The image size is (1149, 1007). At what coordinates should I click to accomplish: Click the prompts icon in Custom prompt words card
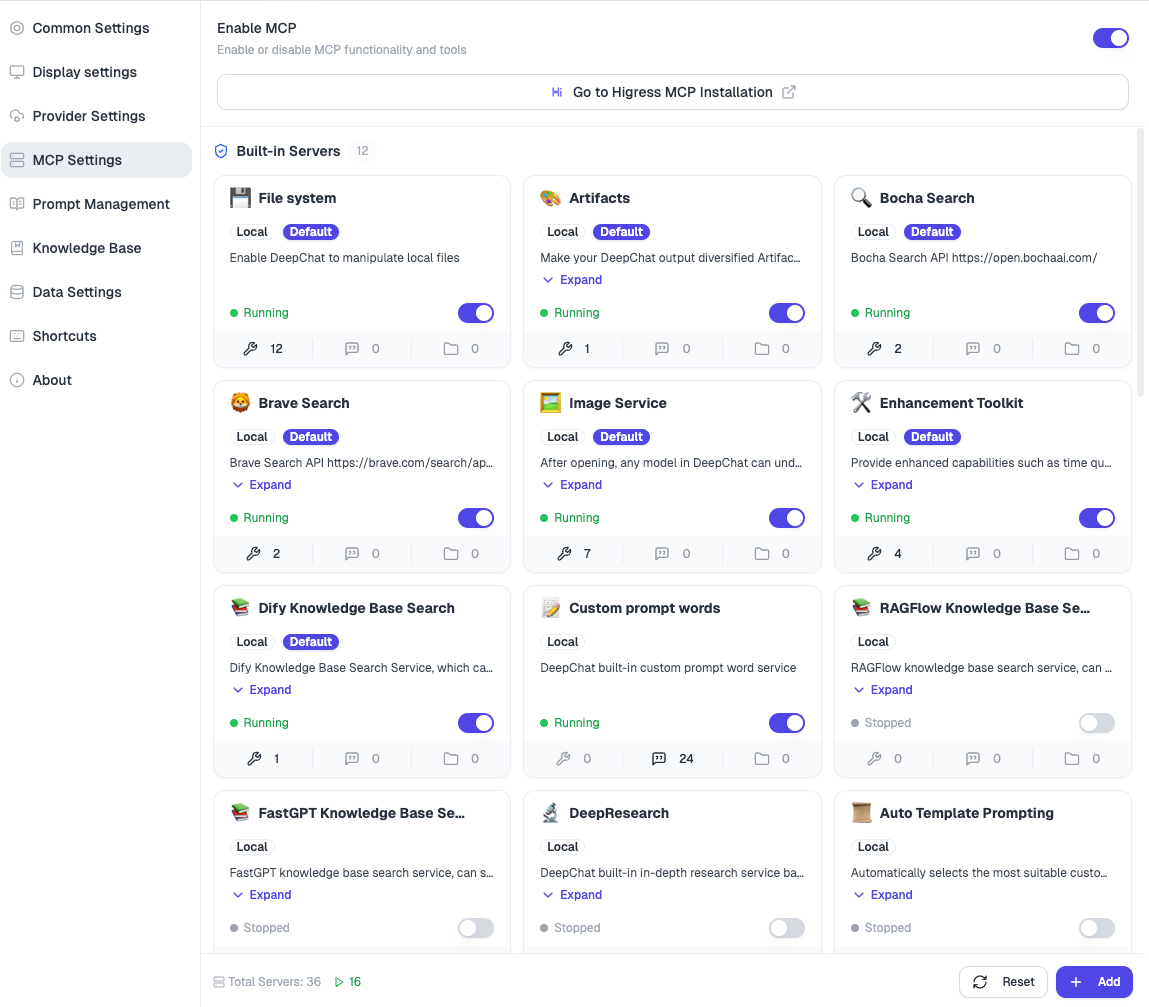[660, 759]
